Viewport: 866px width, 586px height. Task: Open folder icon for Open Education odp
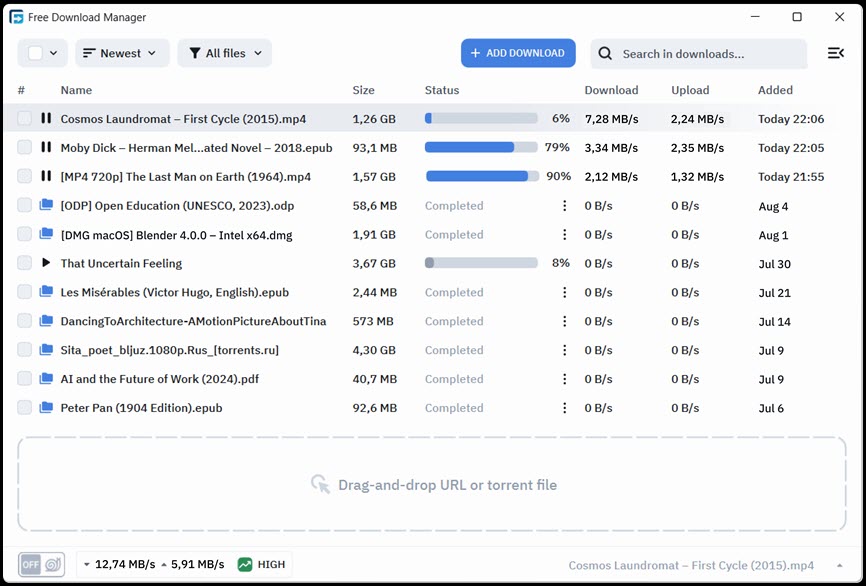[x=46, y=205]
